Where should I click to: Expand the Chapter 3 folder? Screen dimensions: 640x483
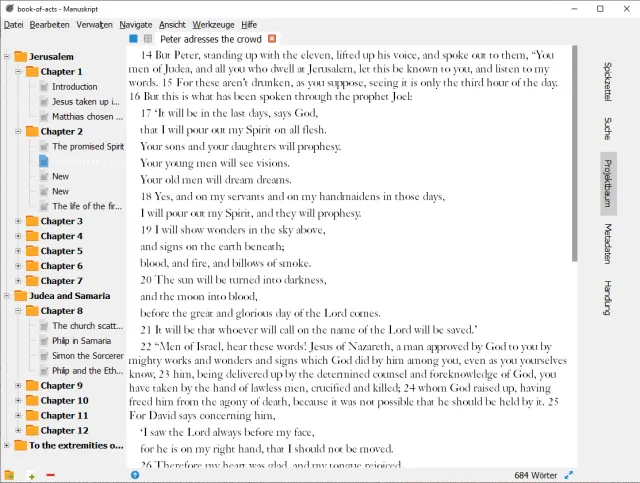pos(19,221)
